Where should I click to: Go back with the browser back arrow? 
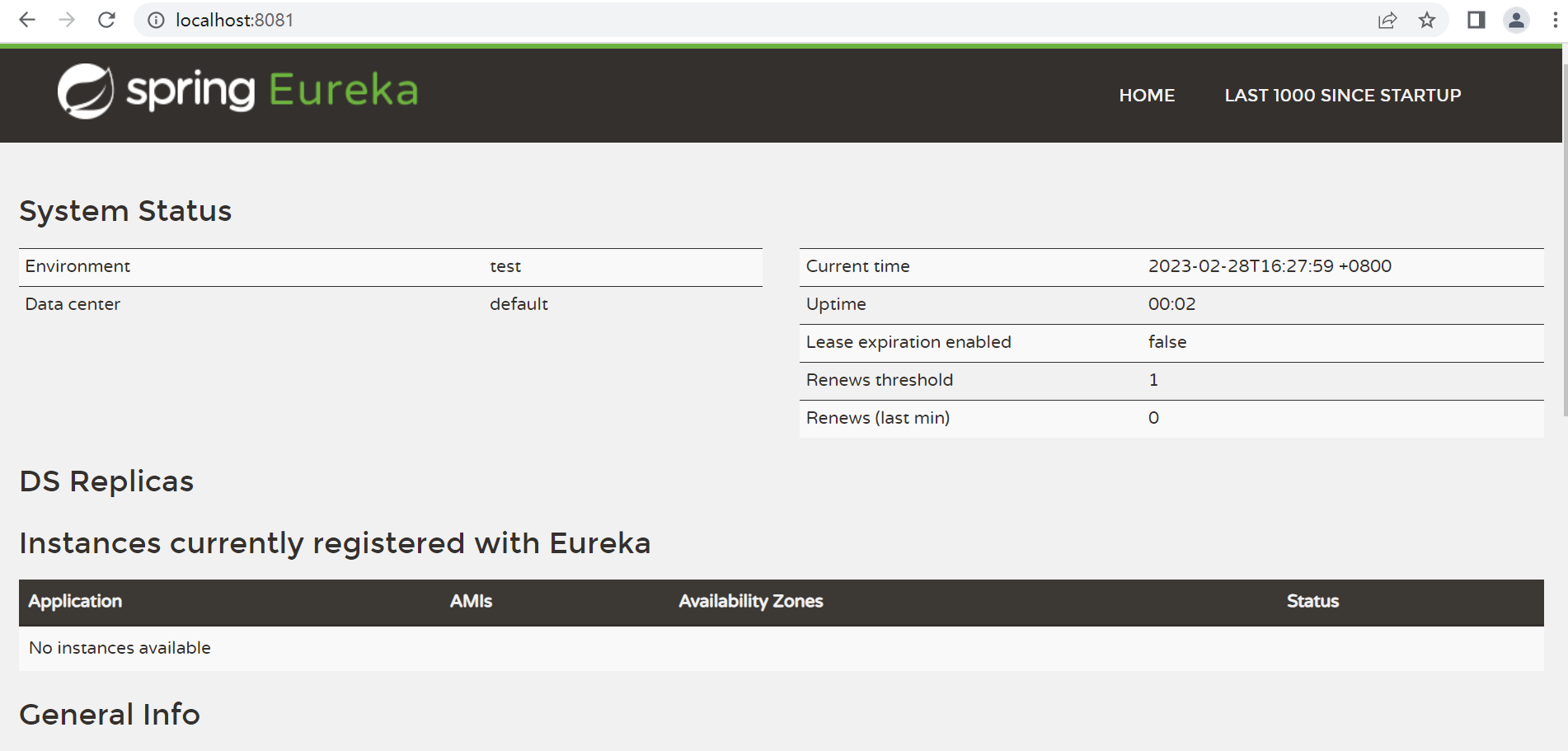(27, 20)
